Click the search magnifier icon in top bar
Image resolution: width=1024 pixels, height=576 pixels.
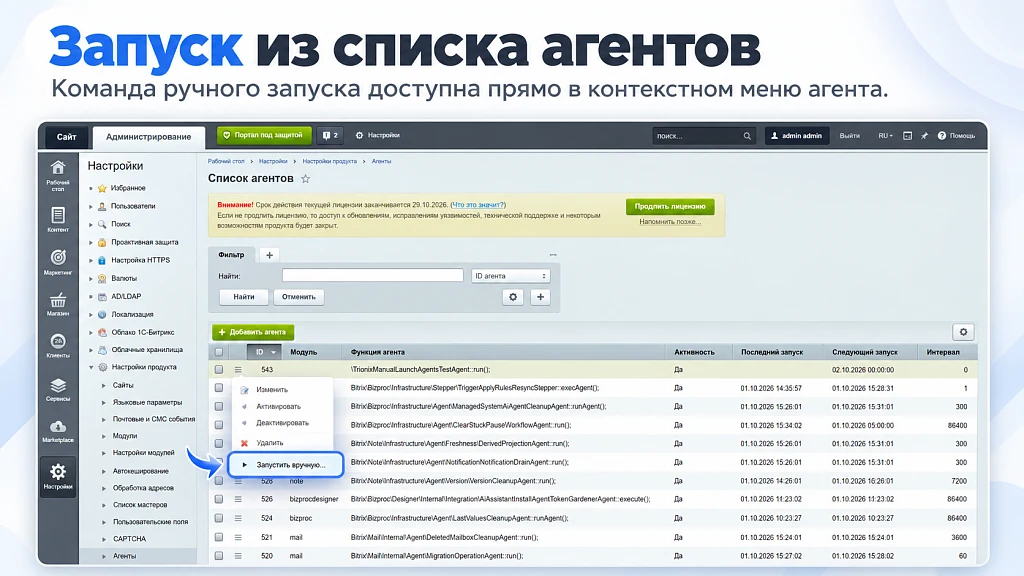(x=747, y=136)
